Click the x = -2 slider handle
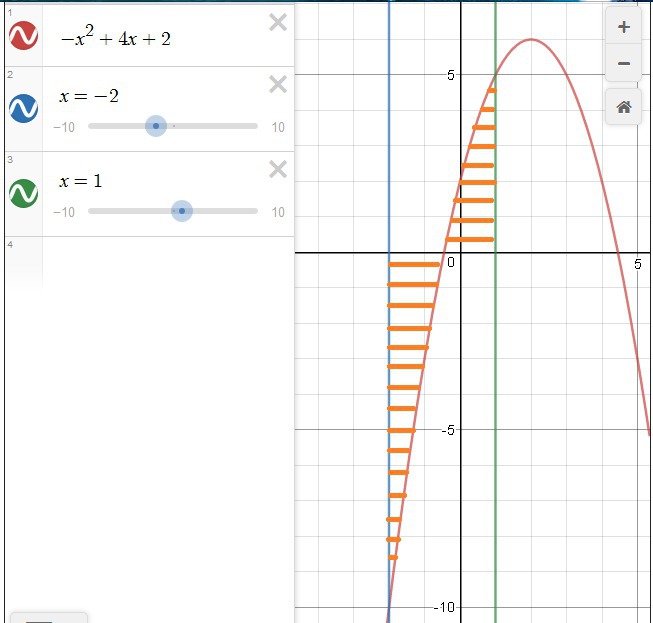This screenshot has height=623, width=653. click(156, 126)
